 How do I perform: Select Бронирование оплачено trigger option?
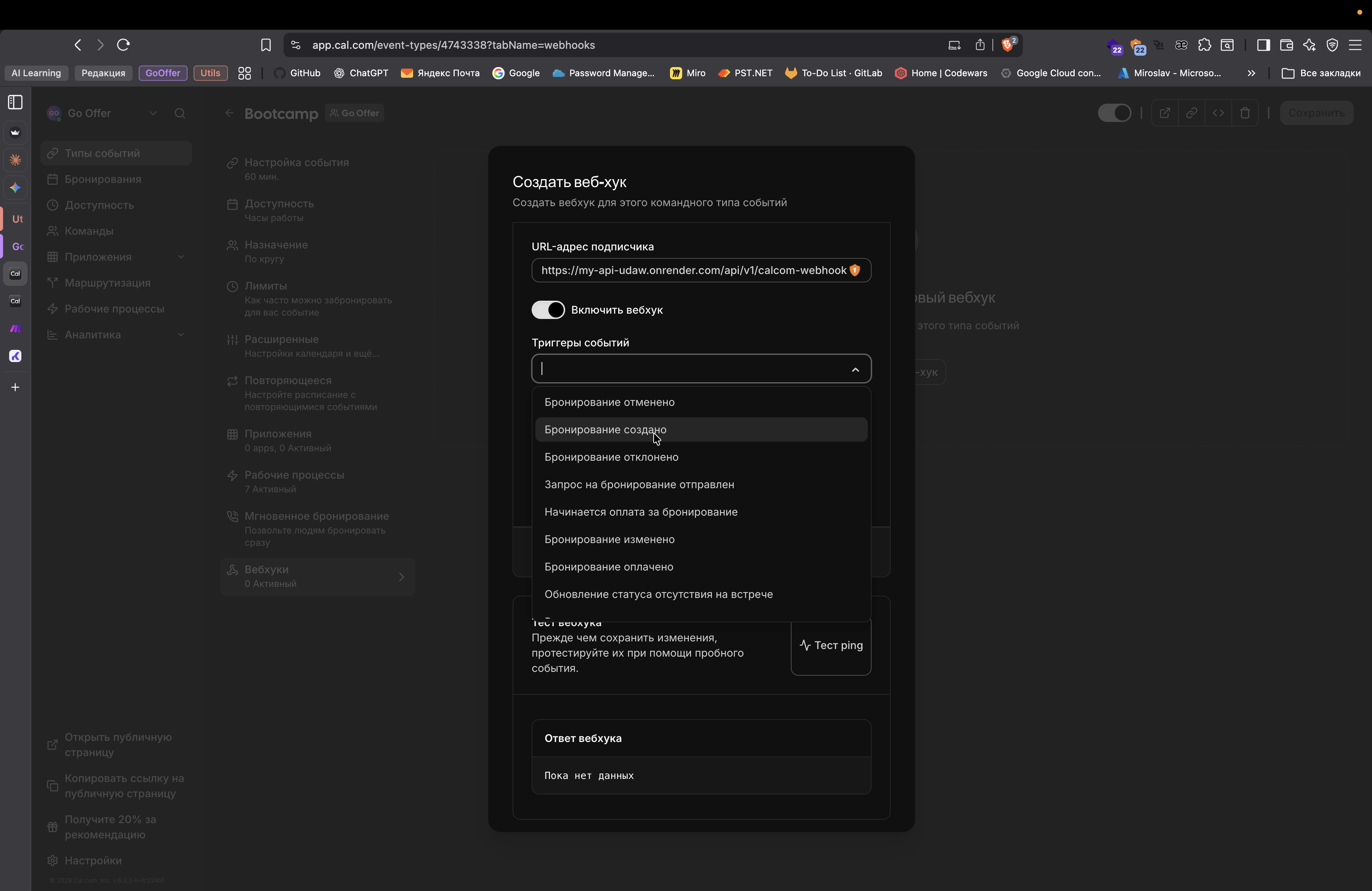(x=609, y=567)
